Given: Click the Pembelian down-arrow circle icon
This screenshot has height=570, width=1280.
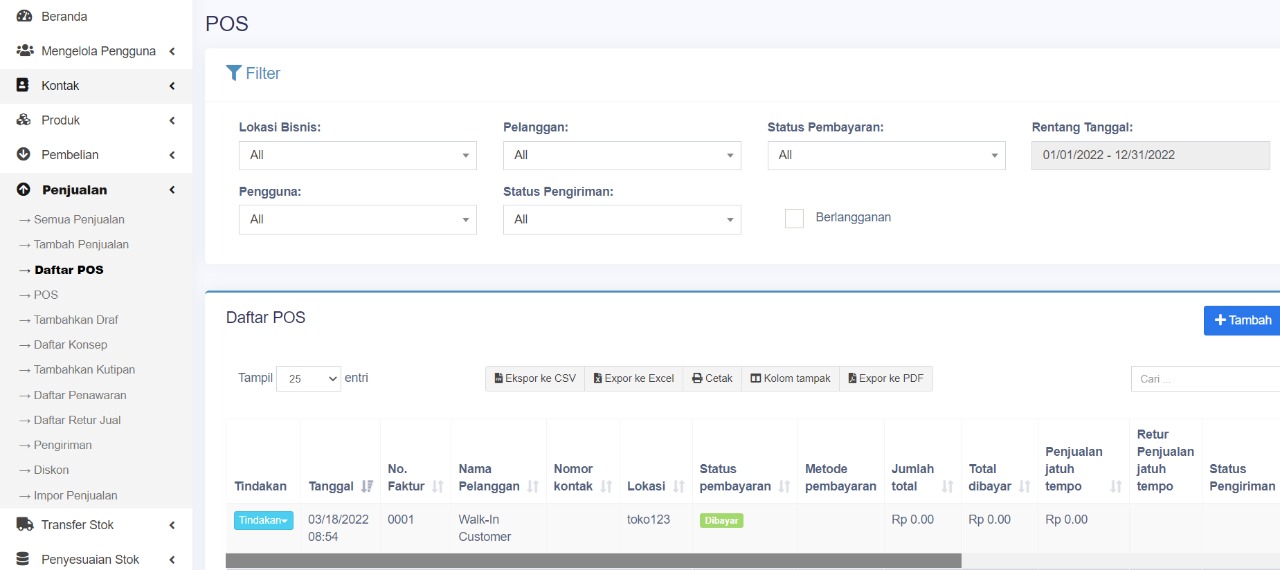Looking at the screenshot, I should click(x=24, y=154).
